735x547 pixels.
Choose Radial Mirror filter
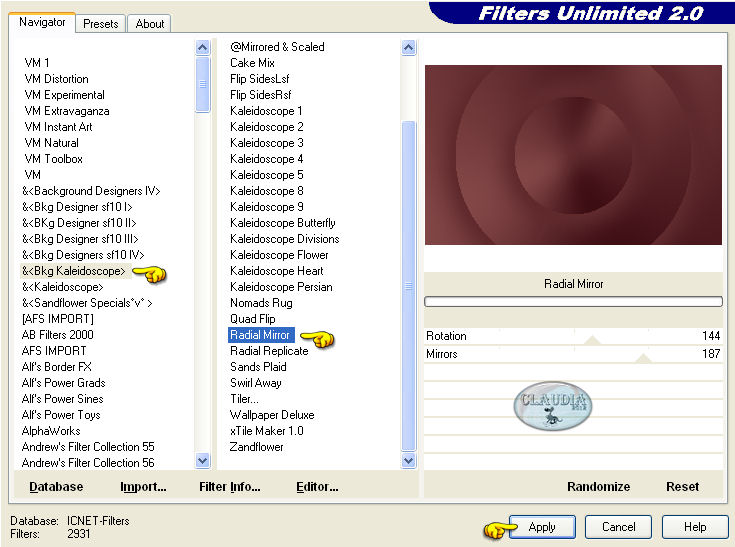[261, 335]
